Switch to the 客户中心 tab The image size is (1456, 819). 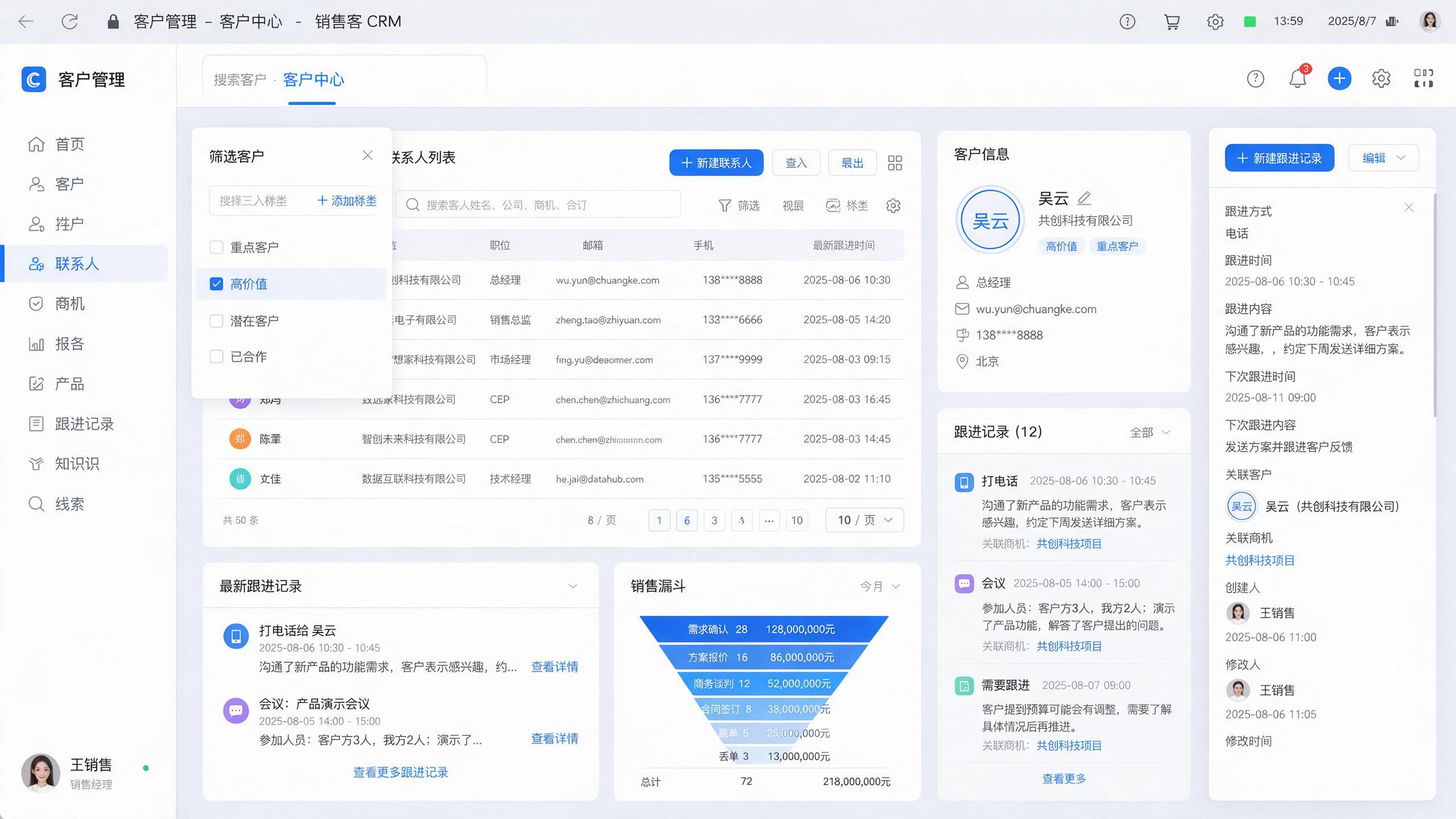313,80
